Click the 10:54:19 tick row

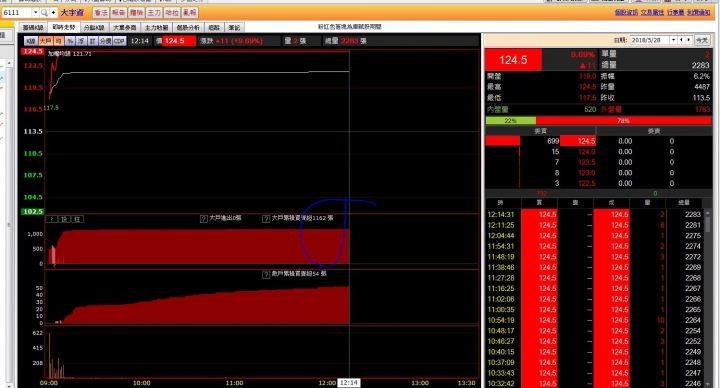click(x=595, y=320)
